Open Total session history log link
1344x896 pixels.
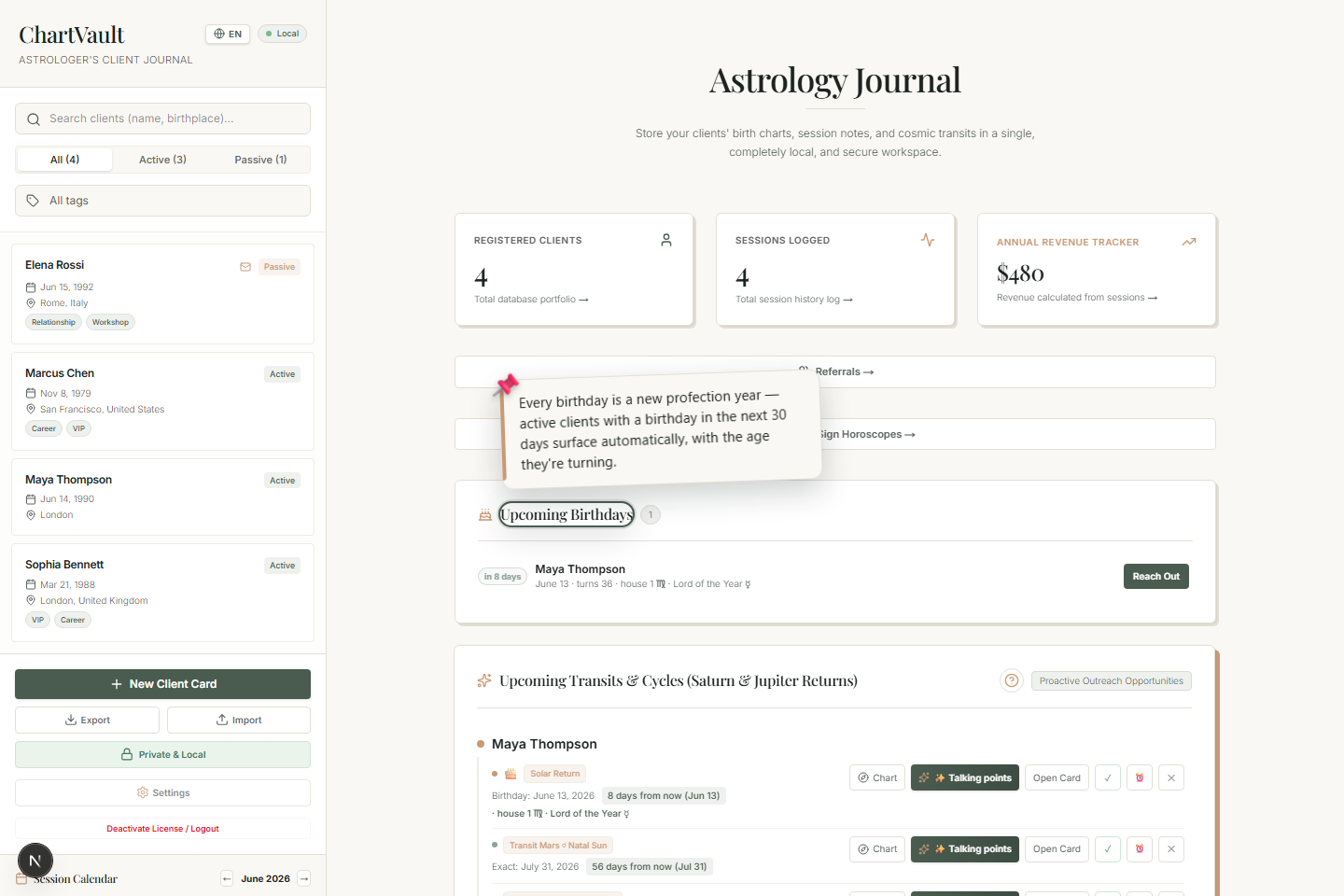(794, 300)
